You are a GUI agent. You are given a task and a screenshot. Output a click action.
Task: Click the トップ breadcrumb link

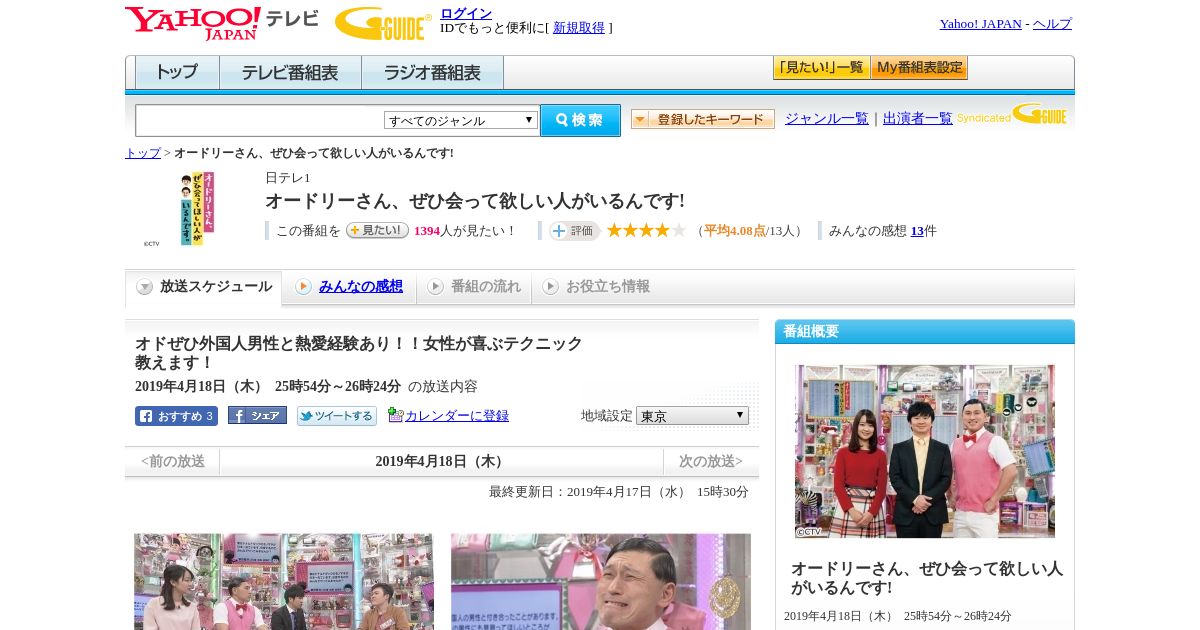pos(142,153)
